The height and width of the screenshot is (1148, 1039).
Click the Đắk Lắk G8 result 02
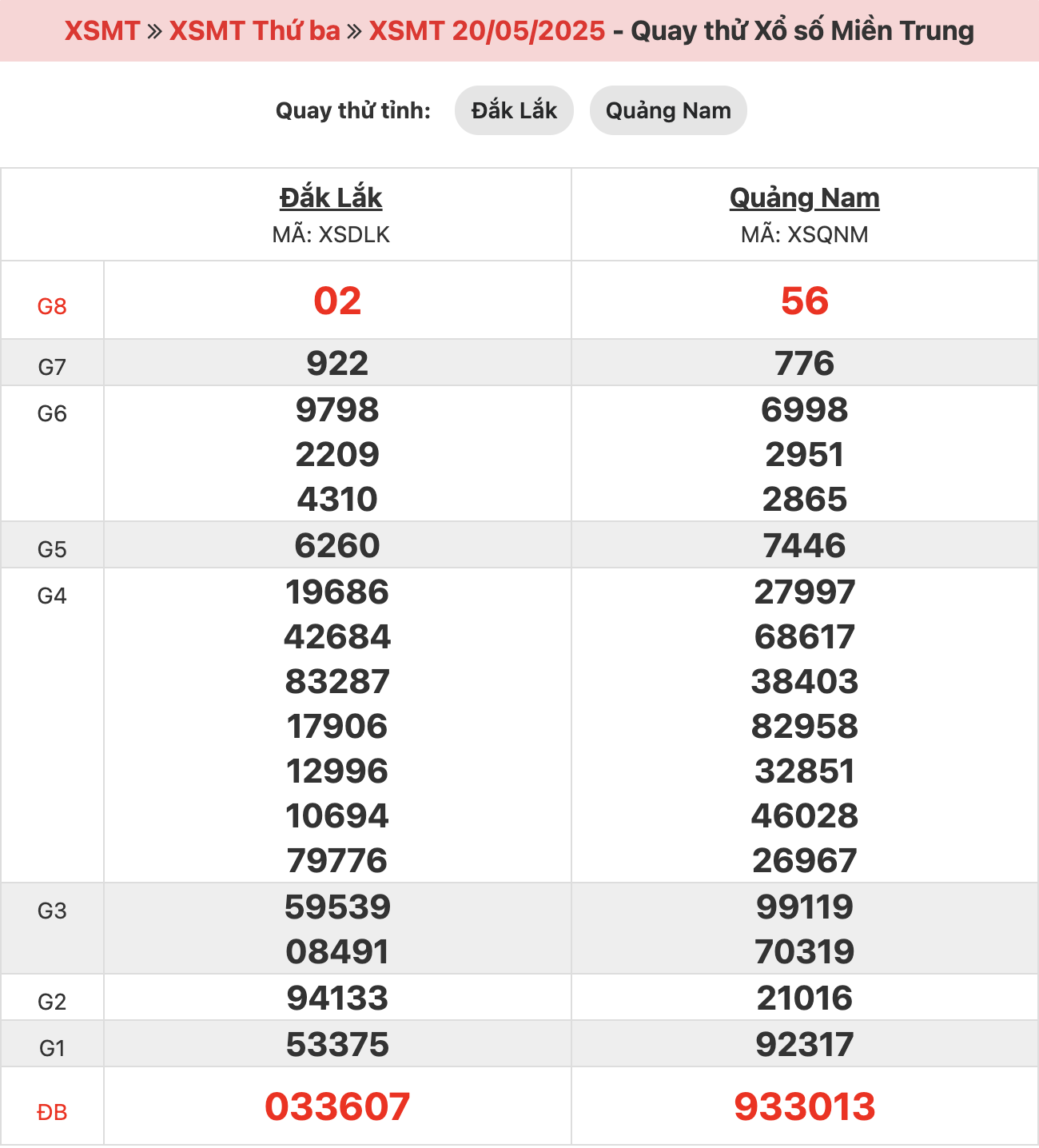click(337, 301)
